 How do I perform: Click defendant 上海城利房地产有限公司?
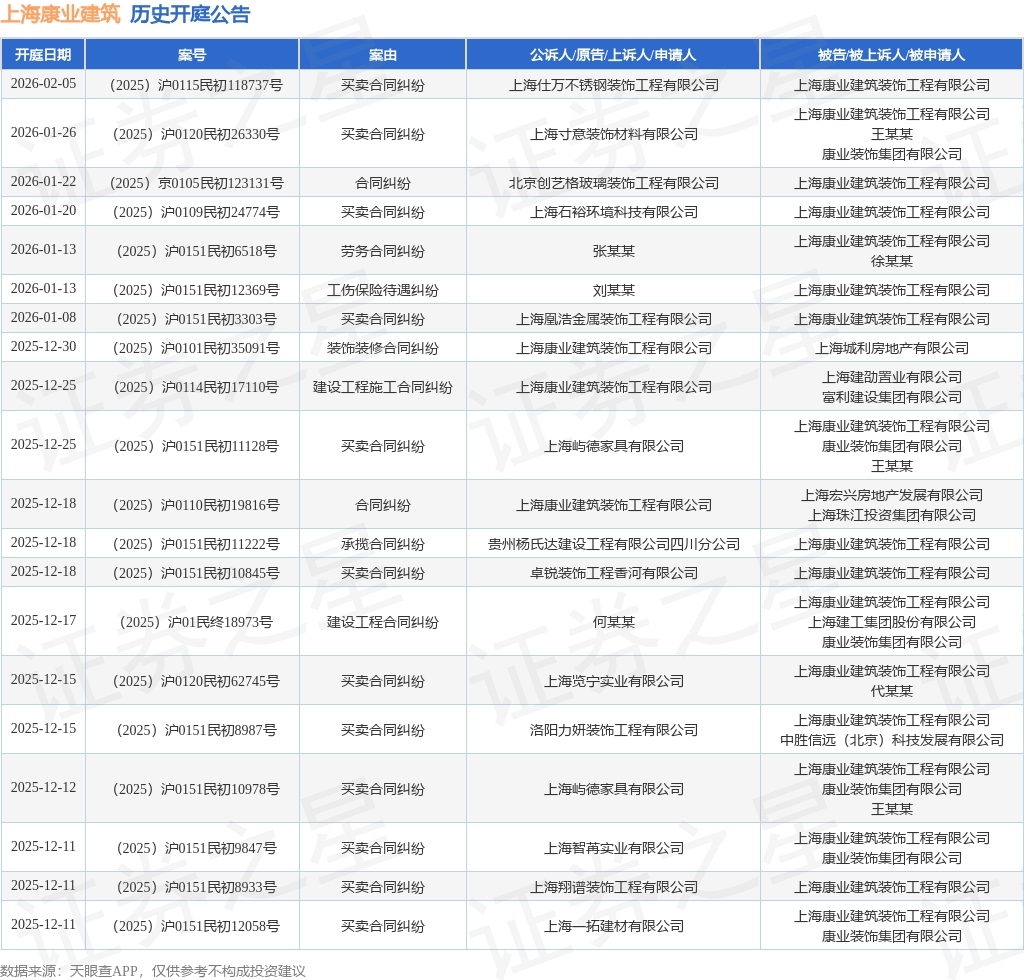click(x=891, y=348)
